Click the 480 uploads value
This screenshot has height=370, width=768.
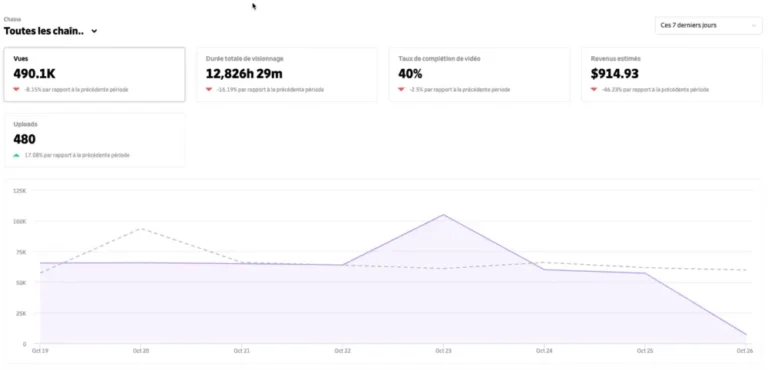click(24, 140)
